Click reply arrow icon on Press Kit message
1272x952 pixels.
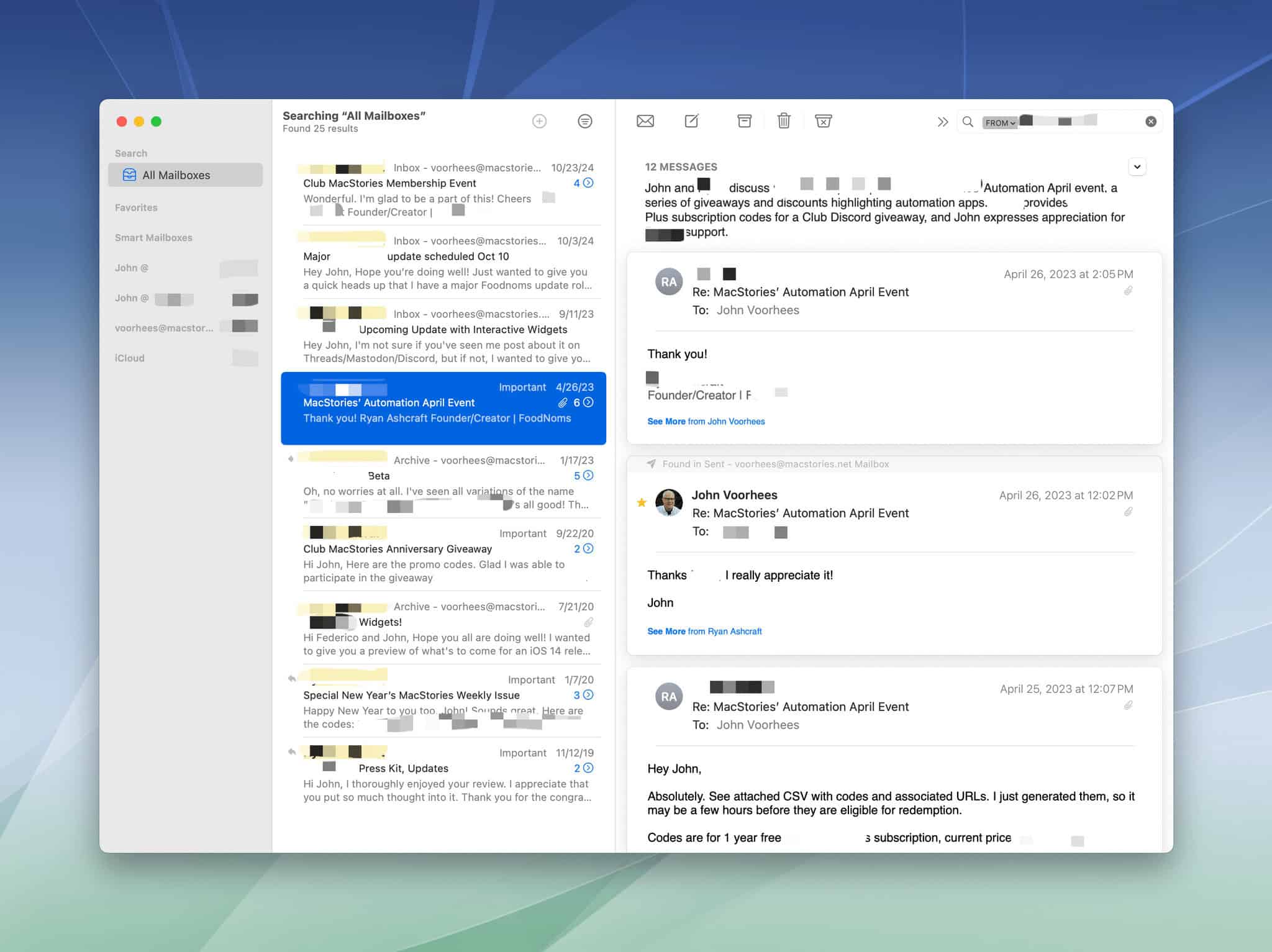291,752
